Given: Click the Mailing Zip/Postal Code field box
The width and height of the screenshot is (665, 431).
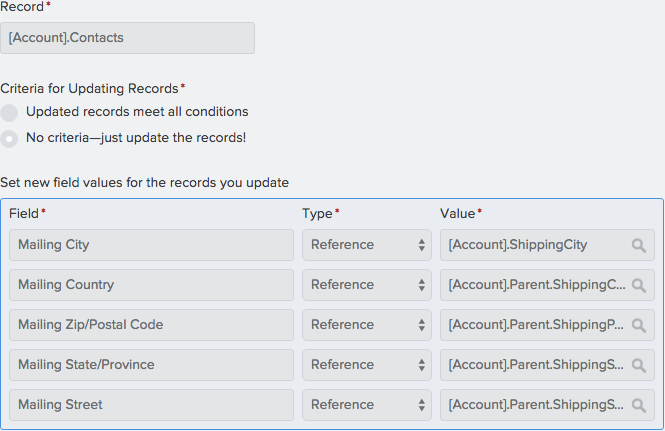Looking at the screenshot, I should click(151, 325).
